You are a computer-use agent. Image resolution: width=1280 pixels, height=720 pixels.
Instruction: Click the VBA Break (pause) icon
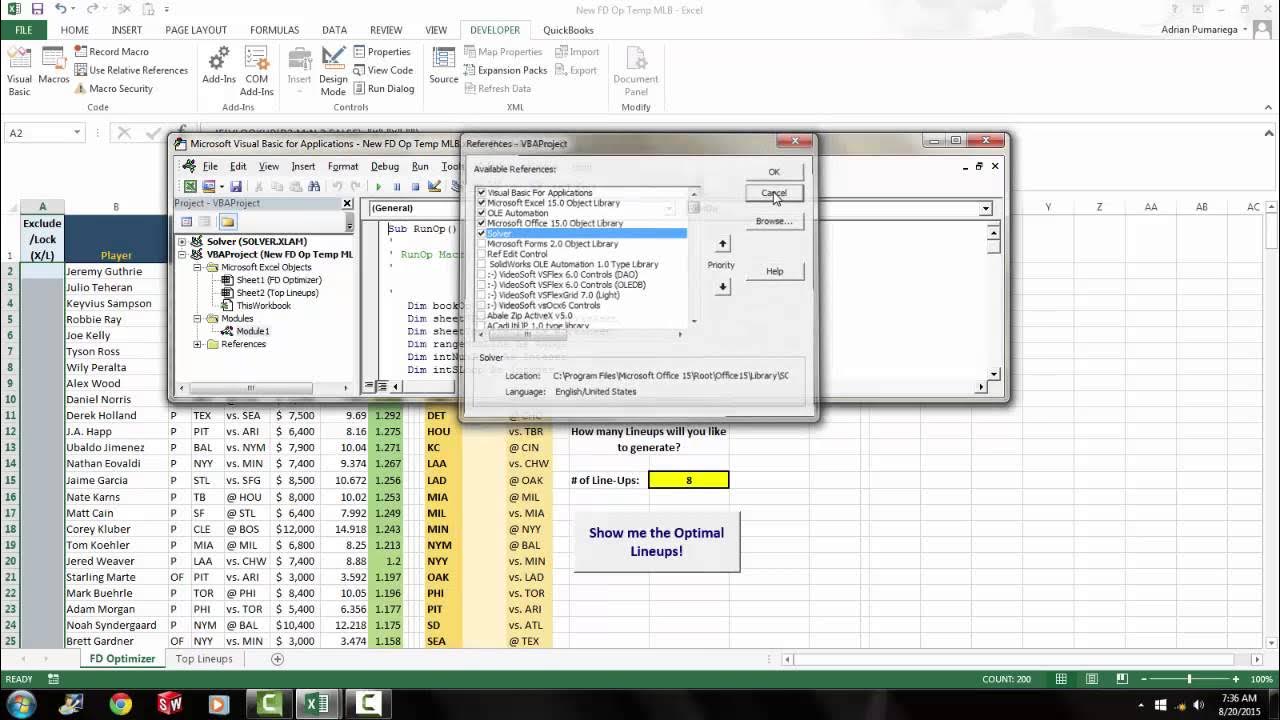397,187
